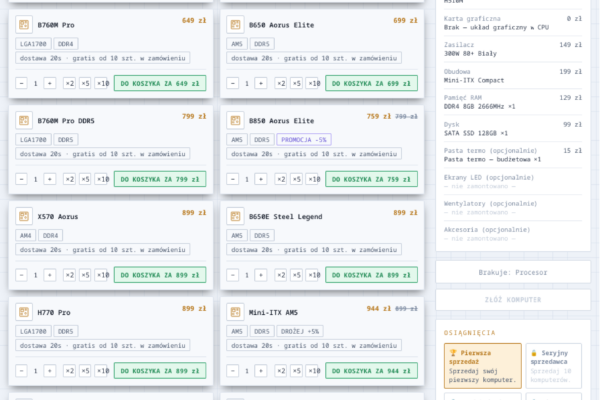Increase X570 Aorus quantity with plus
Viewport: 600px width, 400px height.
[x=50, y=275]
